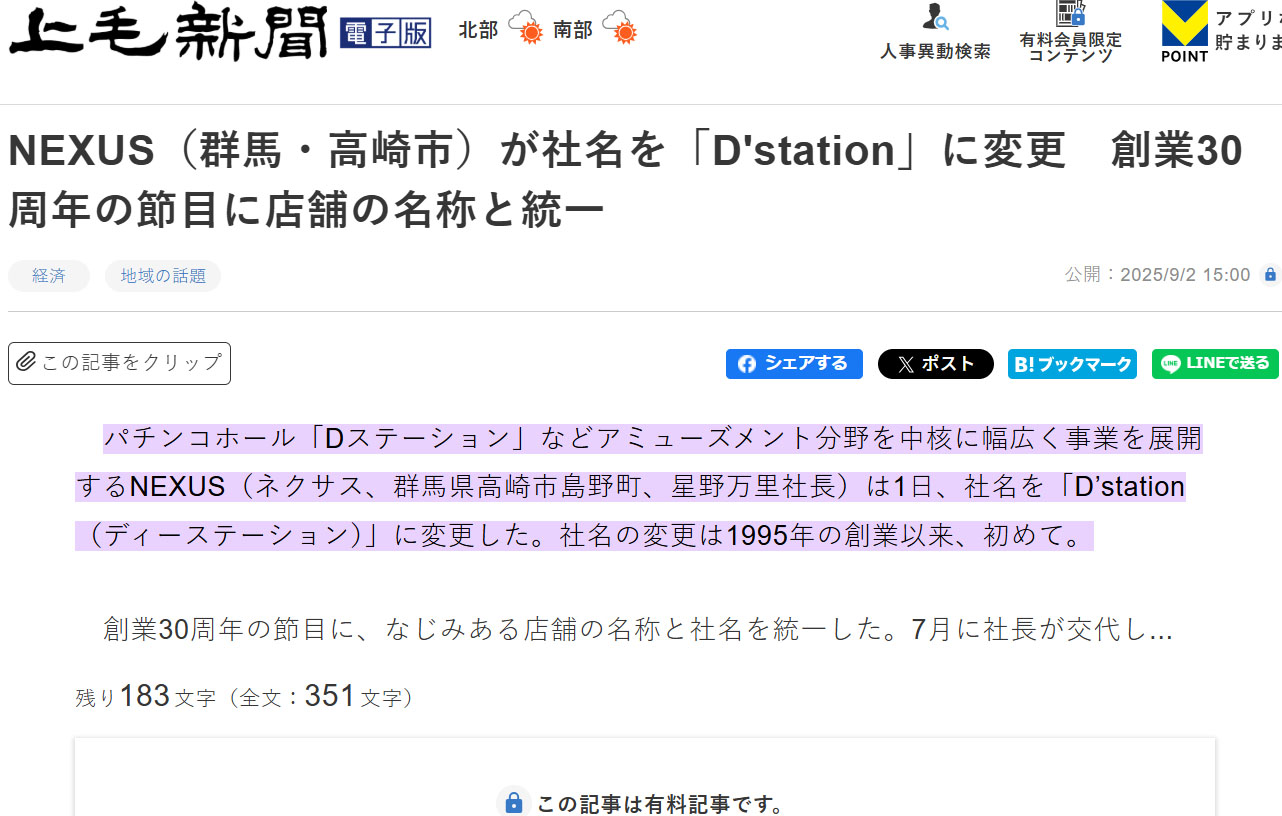Open the 人事異動検索 person search icon
1282x816 pixels.
[x=935, y=17]
